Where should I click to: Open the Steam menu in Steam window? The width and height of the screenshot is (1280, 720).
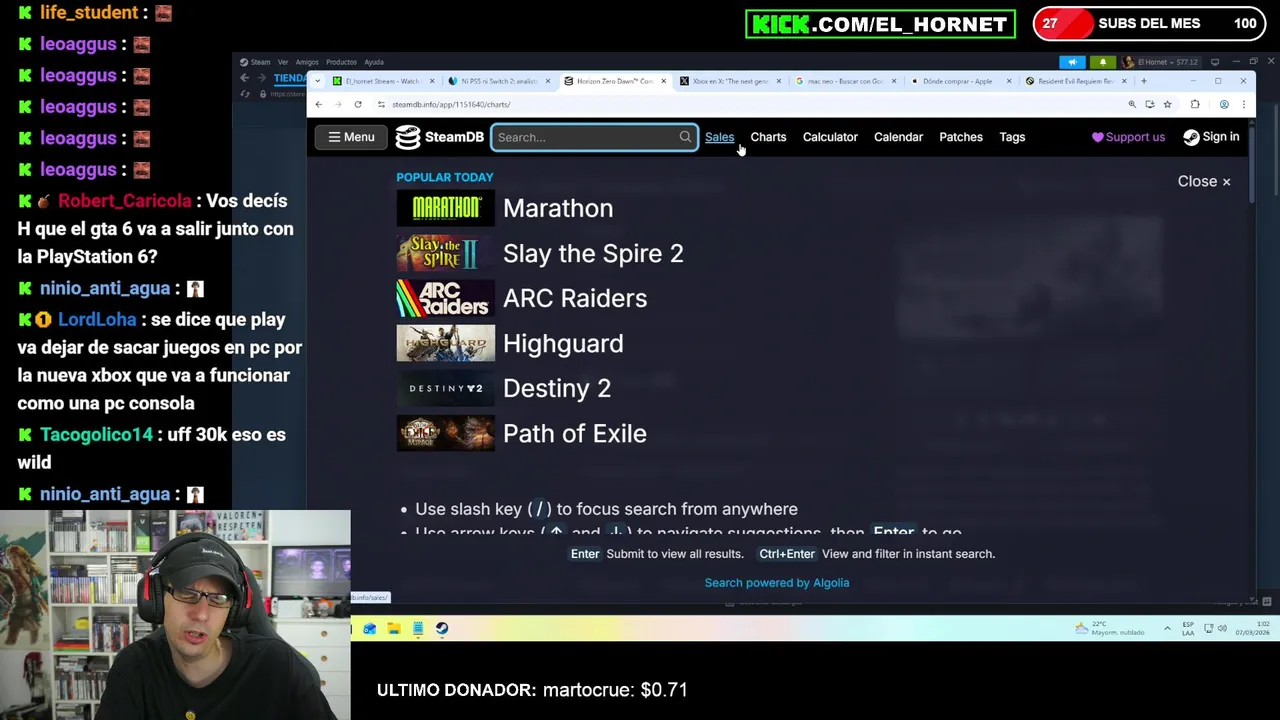tap(260, 62)
